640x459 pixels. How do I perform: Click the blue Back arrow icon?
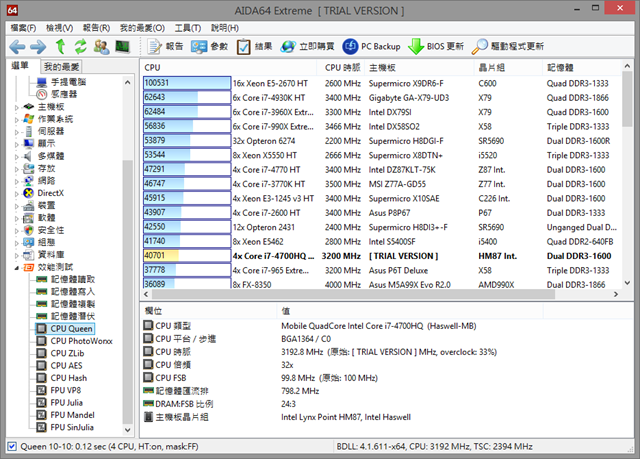17,47
